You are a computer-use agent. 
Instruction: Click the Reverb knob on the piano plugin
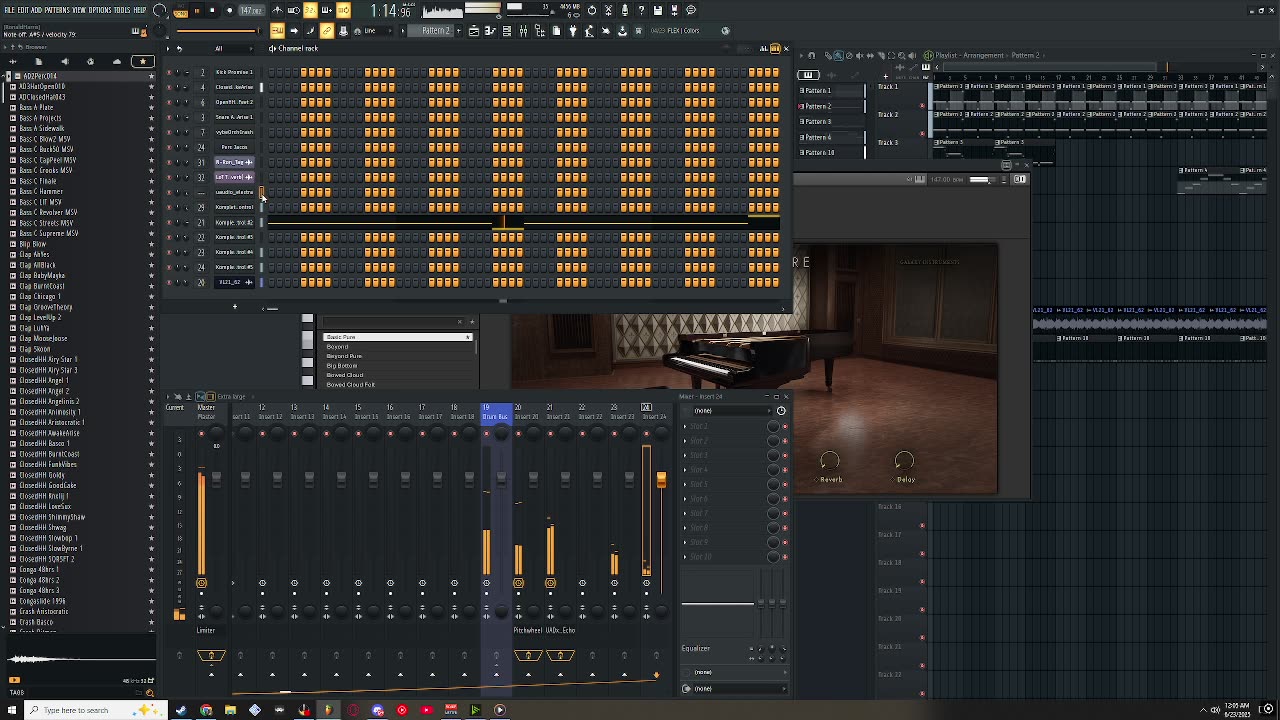click(x=830, y=461)
